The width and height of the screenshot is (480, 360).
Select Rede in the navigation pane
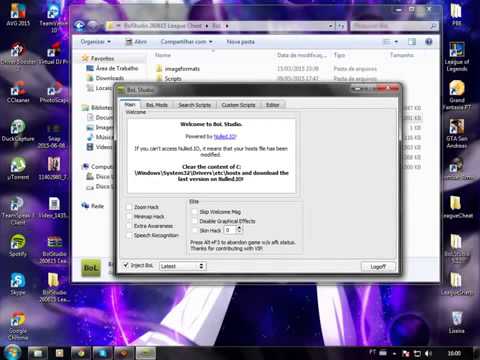[x=93, y=206]
